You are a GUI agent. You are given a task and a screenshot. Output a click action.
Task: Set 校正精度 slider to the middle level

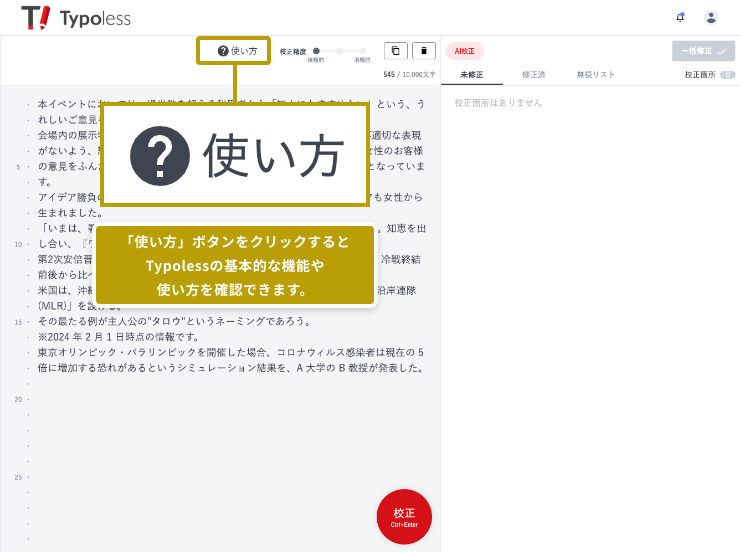coord(339,51)
